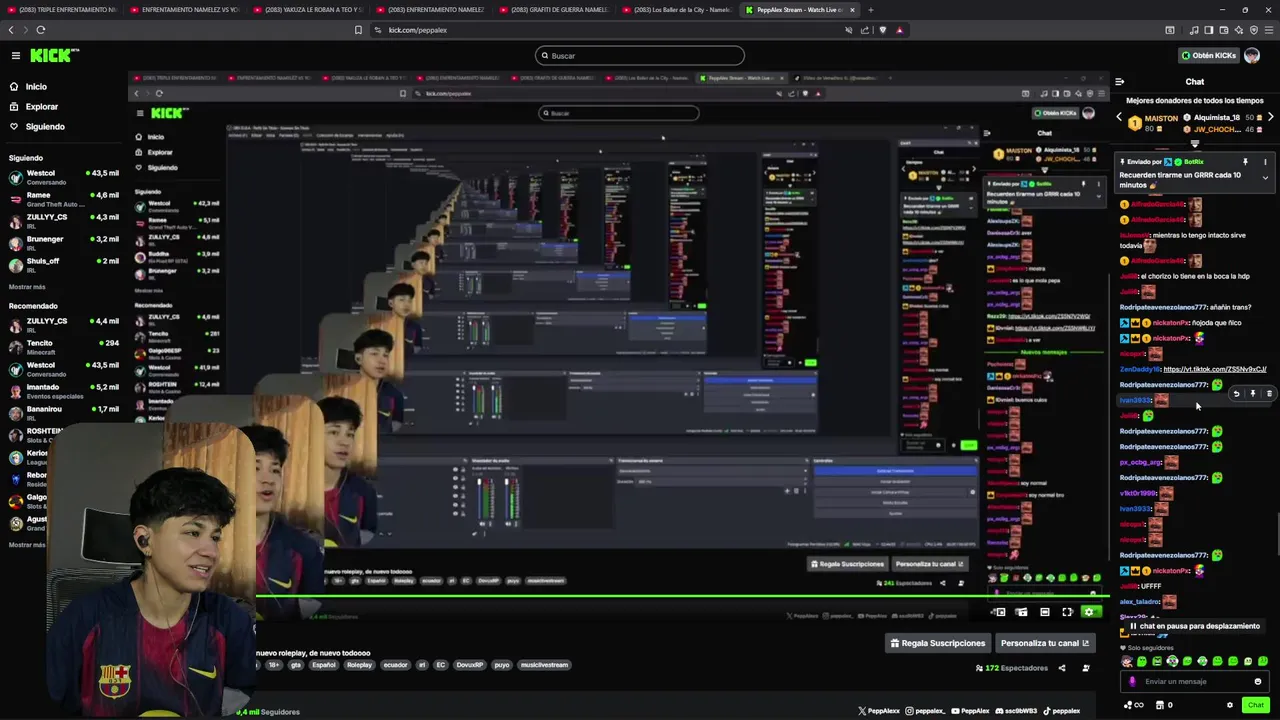Switch to PeppAlex Stream browser tab

[798, 10]
